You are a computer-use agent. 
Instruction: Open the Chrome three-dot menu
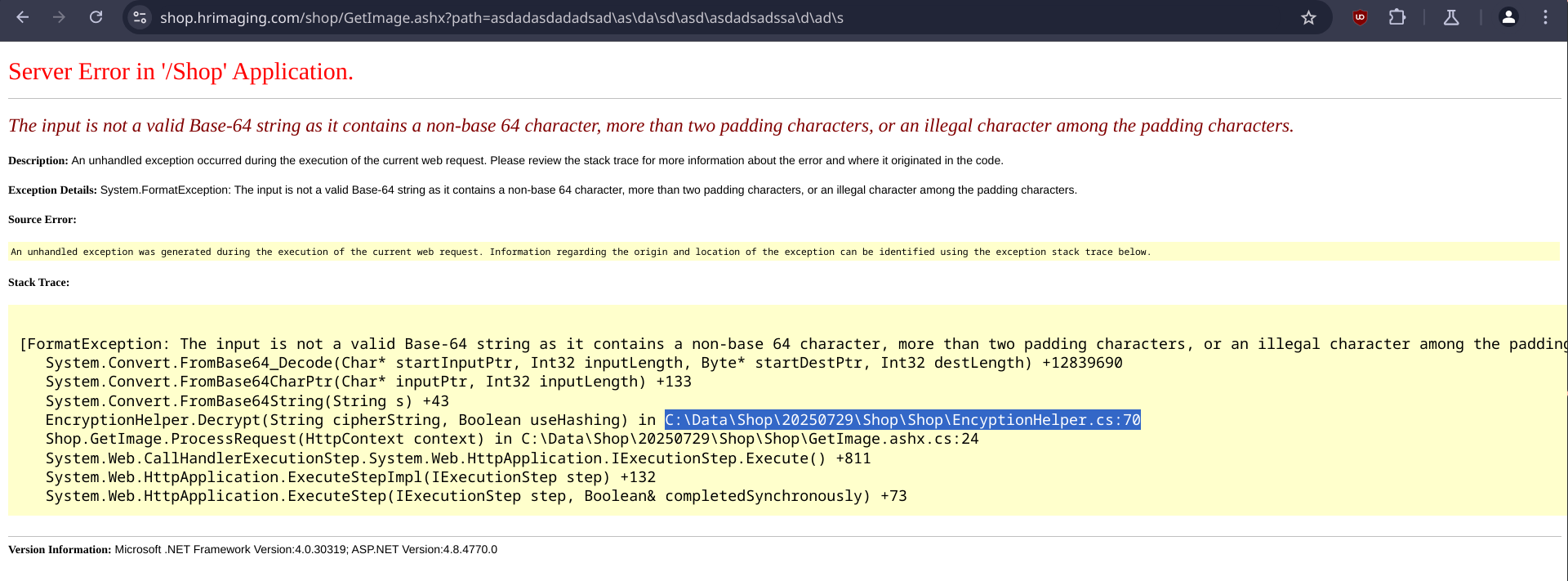pos(1545,17)
